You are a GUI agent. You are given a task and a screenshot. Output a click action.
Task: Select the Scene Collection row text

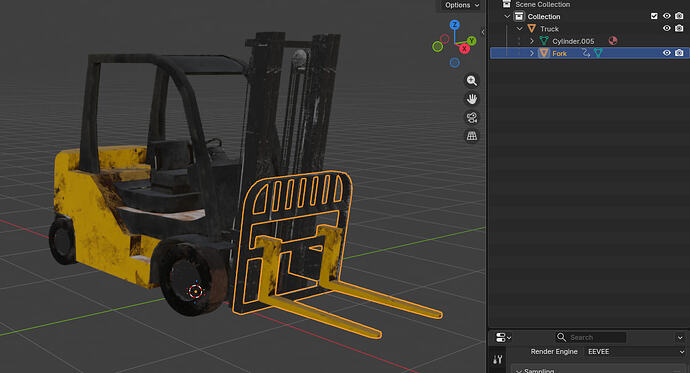[543, 4]
